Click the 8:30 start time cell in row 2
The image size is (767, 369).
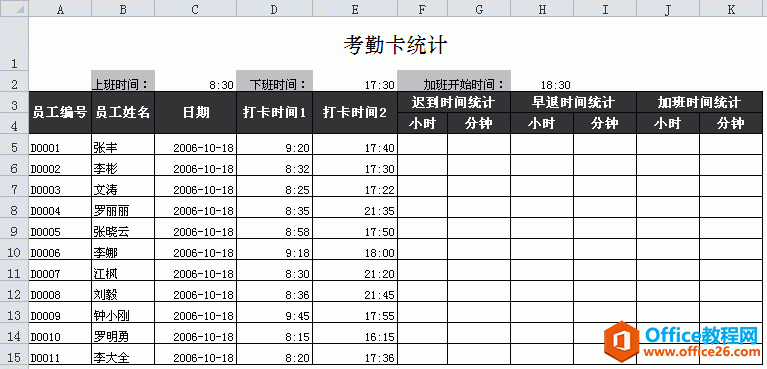pos(195,81)
